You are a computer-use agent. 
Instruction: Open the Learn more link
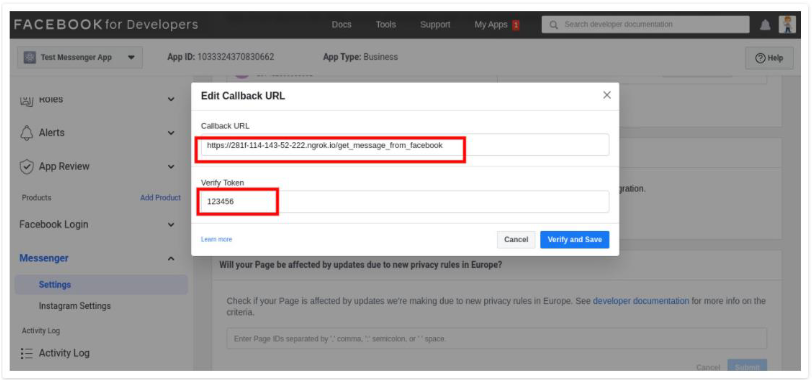(216, 240)
